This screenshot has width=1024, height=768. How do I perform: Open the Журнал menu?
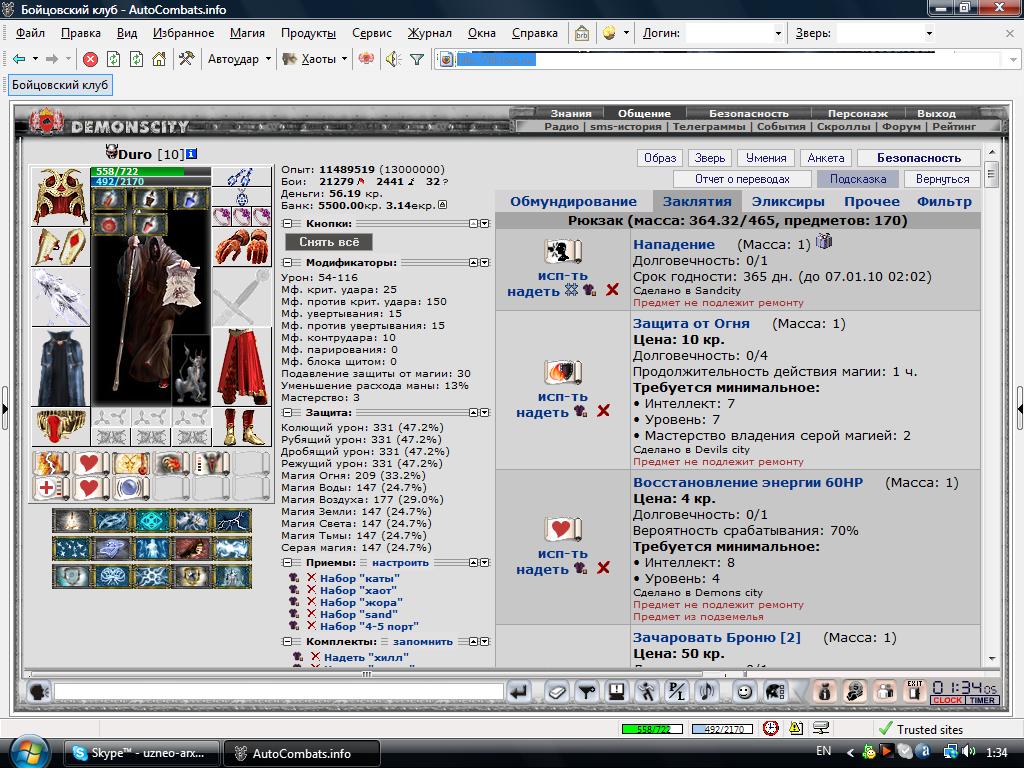(429, 33)
